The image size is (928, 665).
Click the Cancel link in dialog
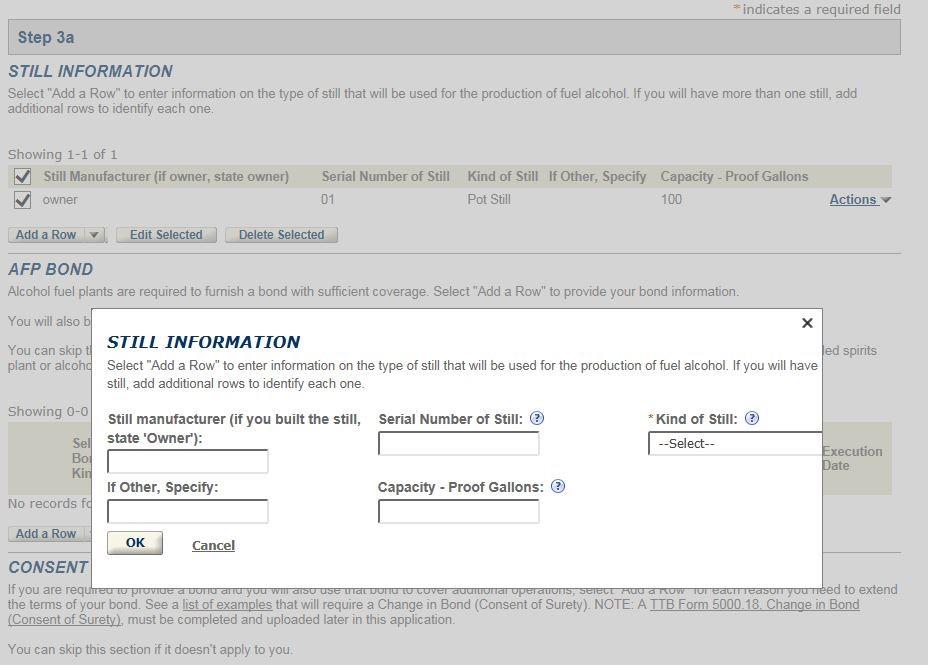(213, 545)
